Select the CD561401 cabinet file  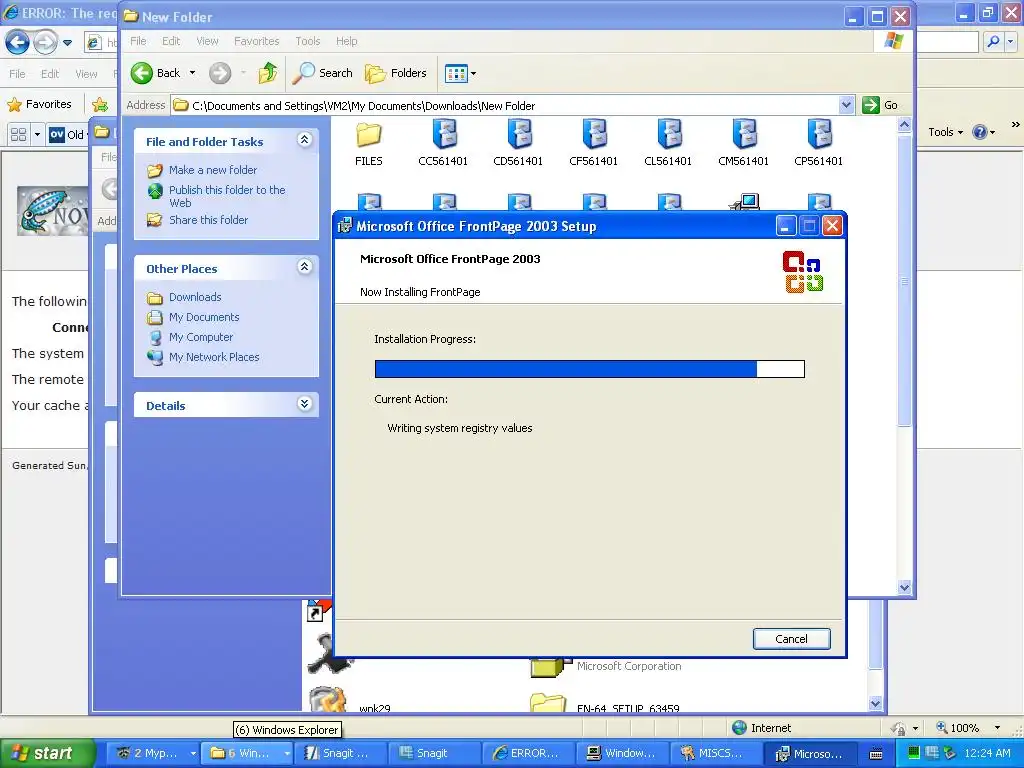point(519,142)
